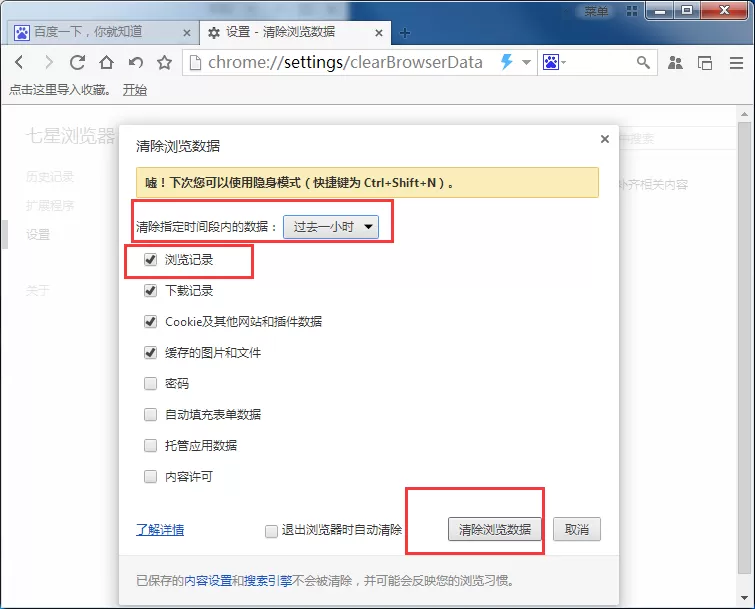
Task: Open the 菜单 menu in title bar
Action: [596, 11]
